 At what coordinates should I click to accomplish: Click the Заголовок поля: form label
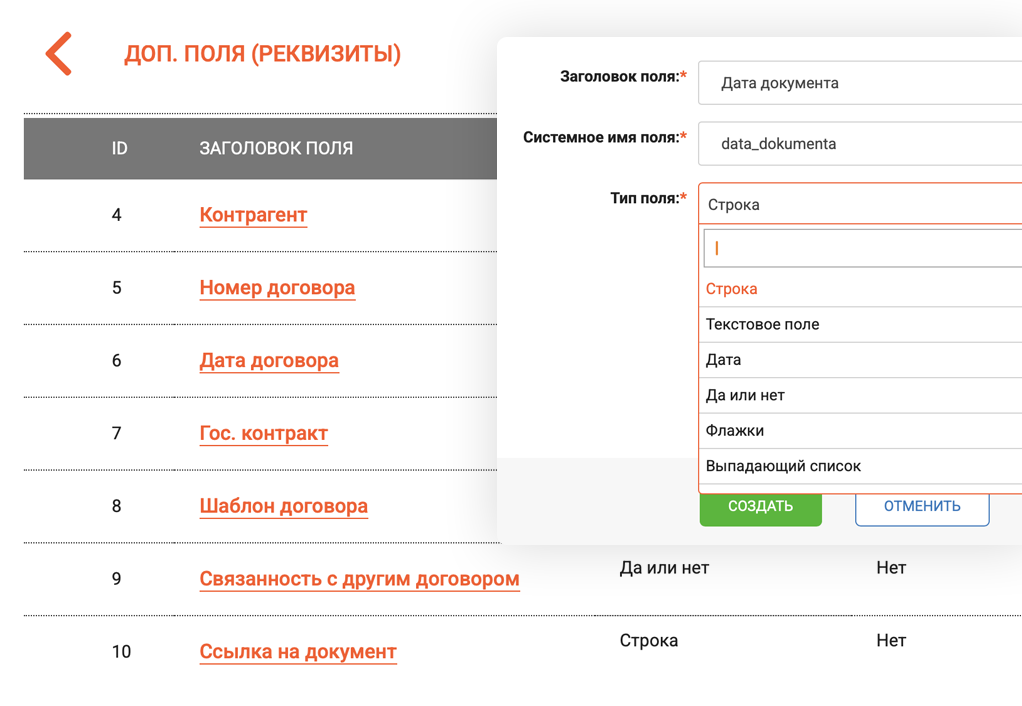624,76
